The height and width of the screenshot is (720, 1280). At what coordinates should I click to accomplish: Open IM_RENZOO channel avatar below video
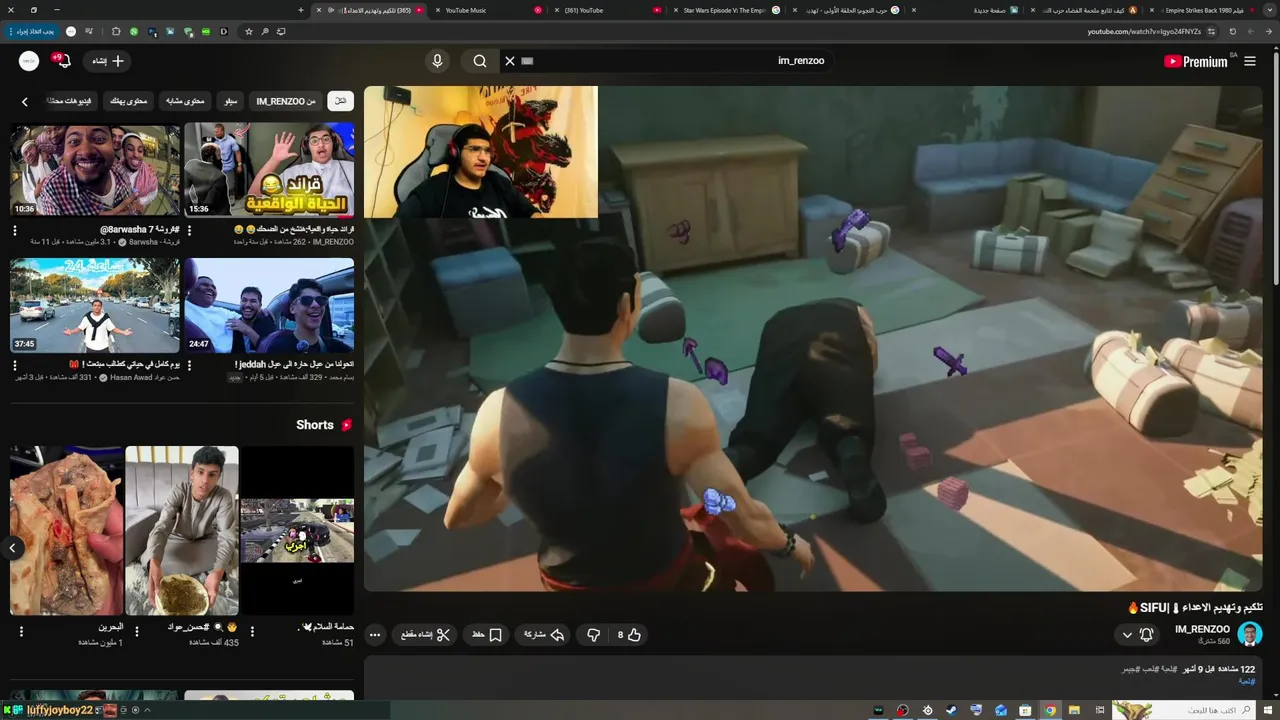click(x=1249, y=634)
